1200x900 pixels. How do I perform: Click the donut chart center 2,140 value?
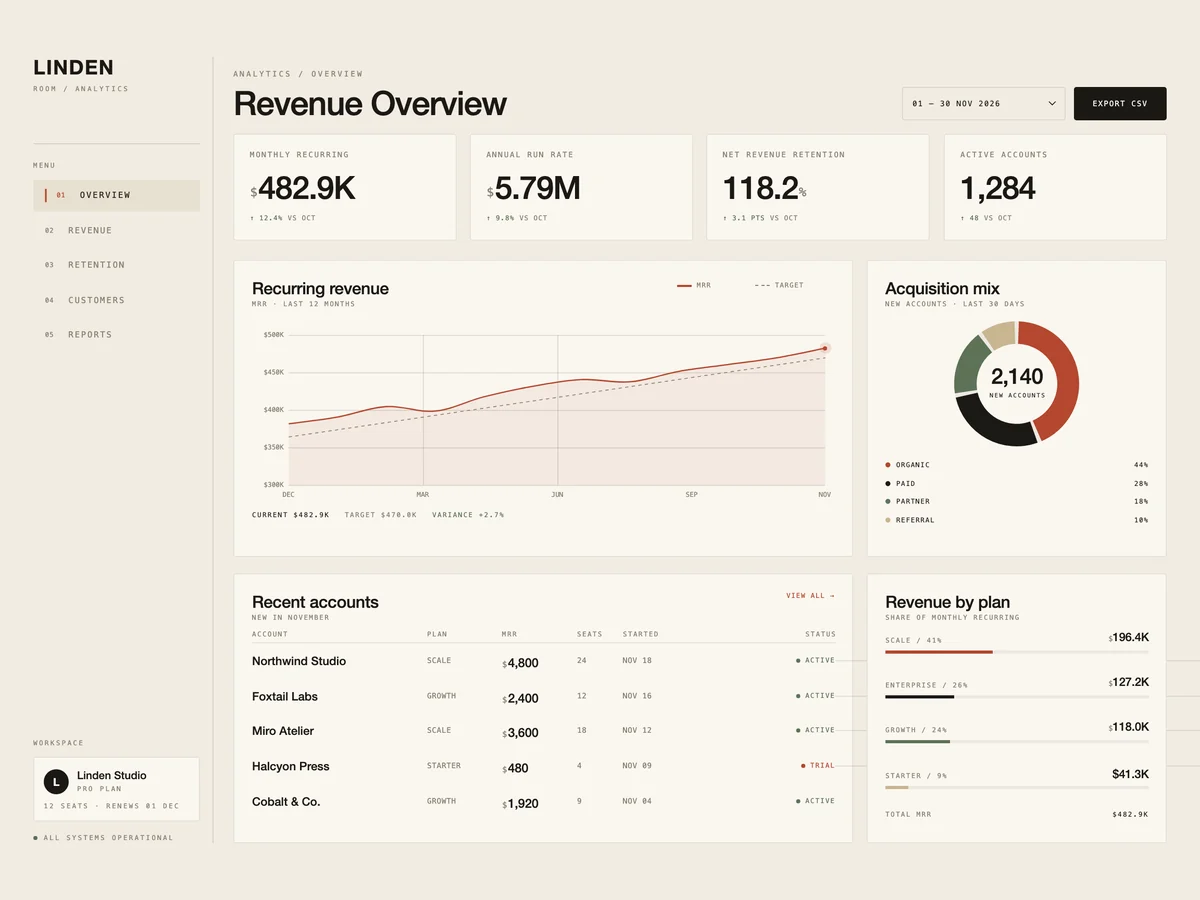point(1017,377)
